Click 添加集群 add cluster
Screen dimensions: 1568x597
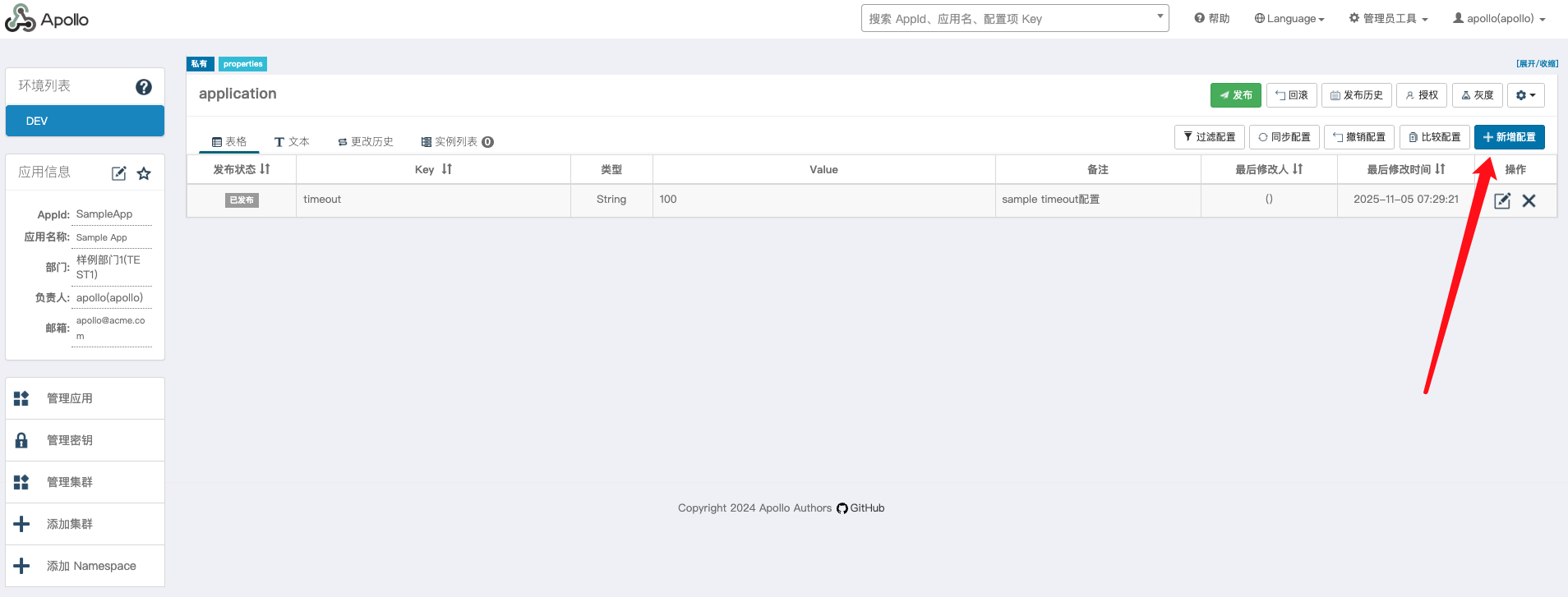85,524
